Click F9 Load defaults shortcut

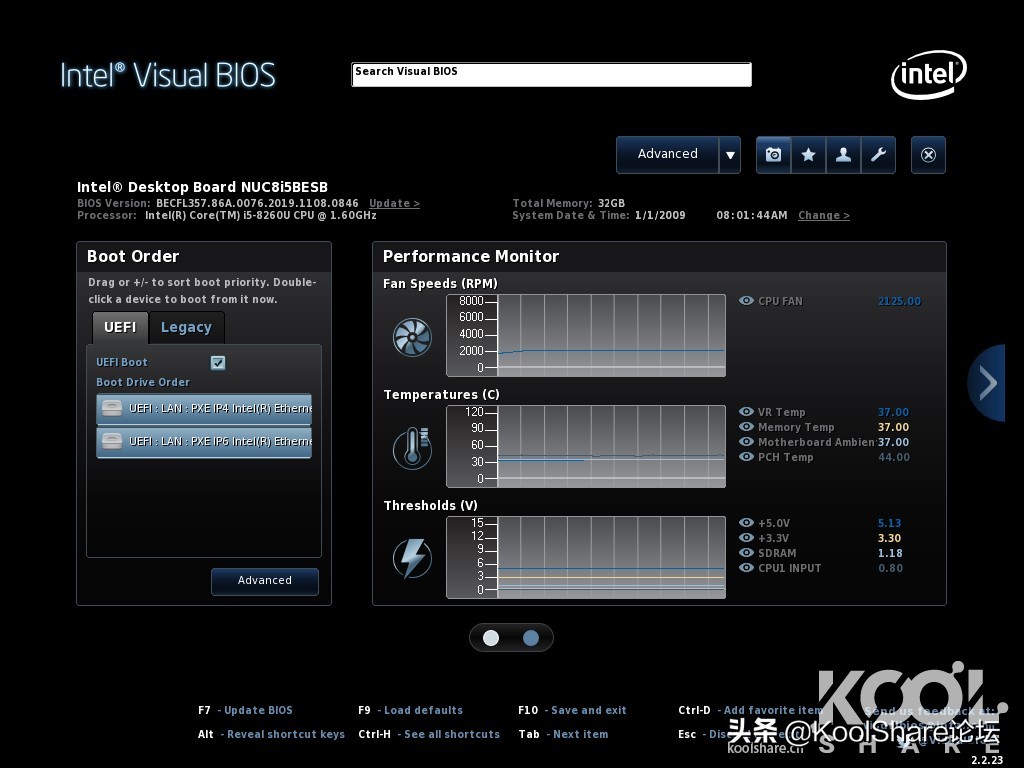[410, 711]
